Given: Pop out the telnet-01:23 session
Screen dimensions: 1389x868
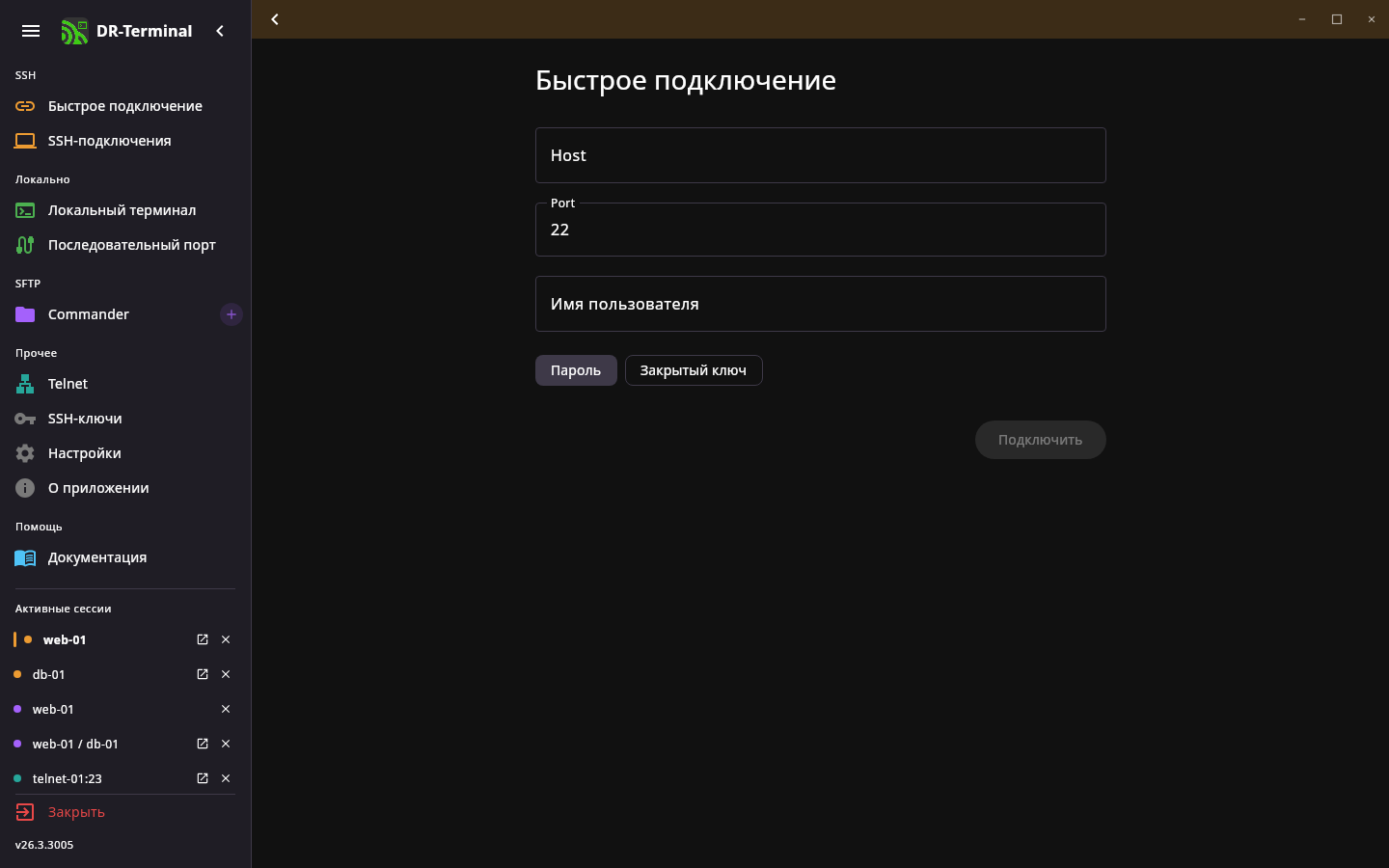Looking at the screenshot, I should (x=203, y=778).
